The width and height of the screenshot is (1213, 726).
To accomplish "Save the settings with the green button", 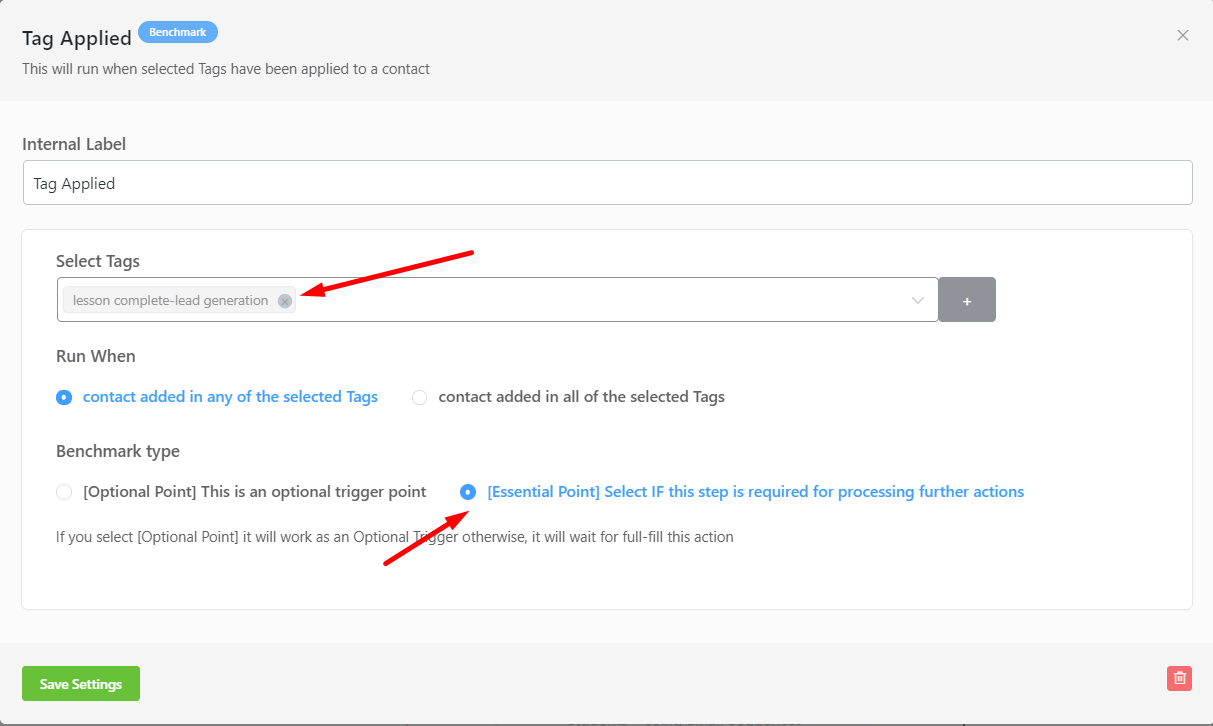I will pos(81,684).
